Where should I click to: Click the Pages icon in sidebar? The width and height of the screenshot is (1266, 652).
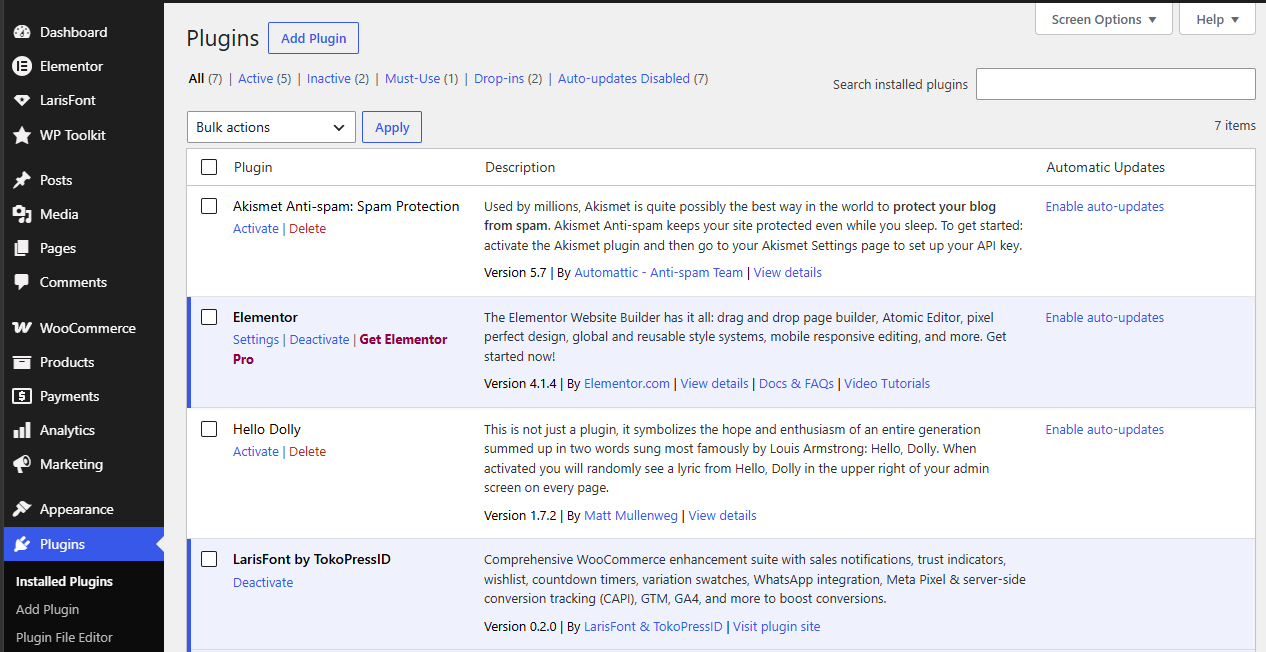pyautogui.click(x=22, y=248)
